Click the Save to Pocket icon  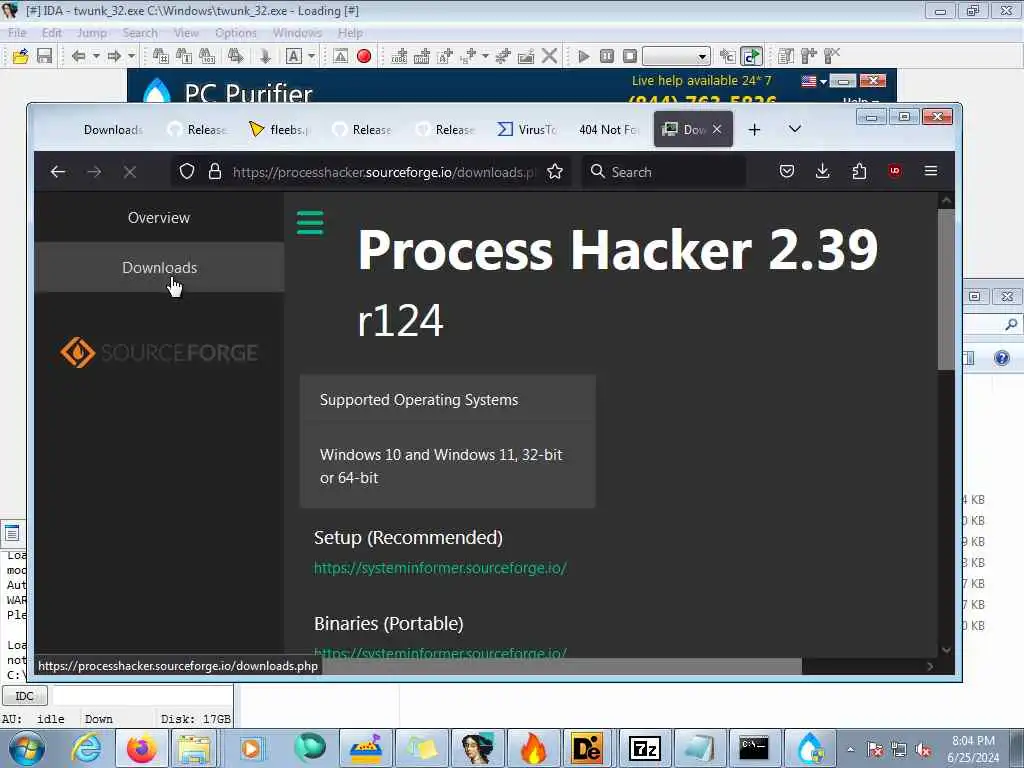[x=787, y=171]
